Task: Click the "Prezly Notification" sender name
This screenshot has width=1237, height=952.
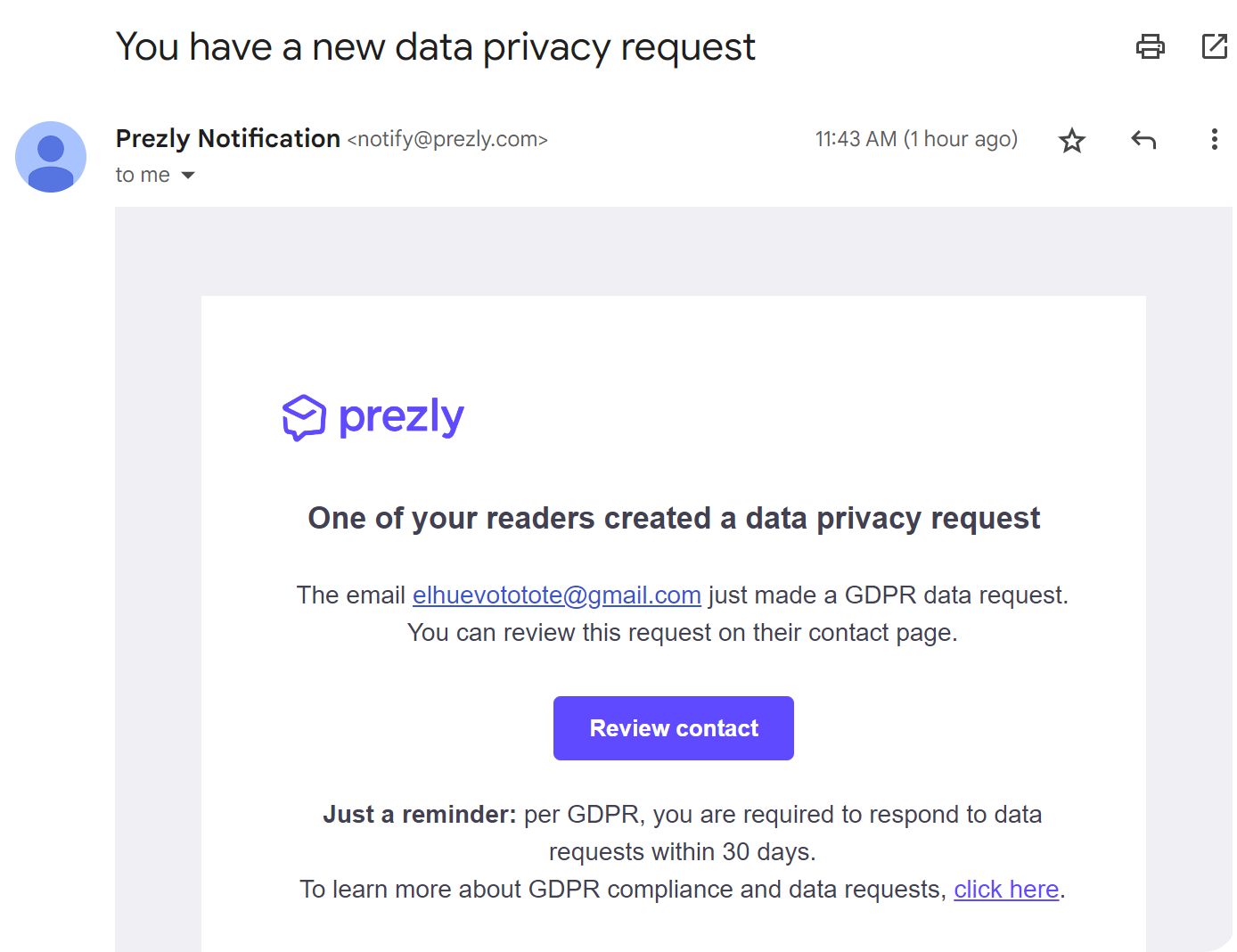Action: 227,139
